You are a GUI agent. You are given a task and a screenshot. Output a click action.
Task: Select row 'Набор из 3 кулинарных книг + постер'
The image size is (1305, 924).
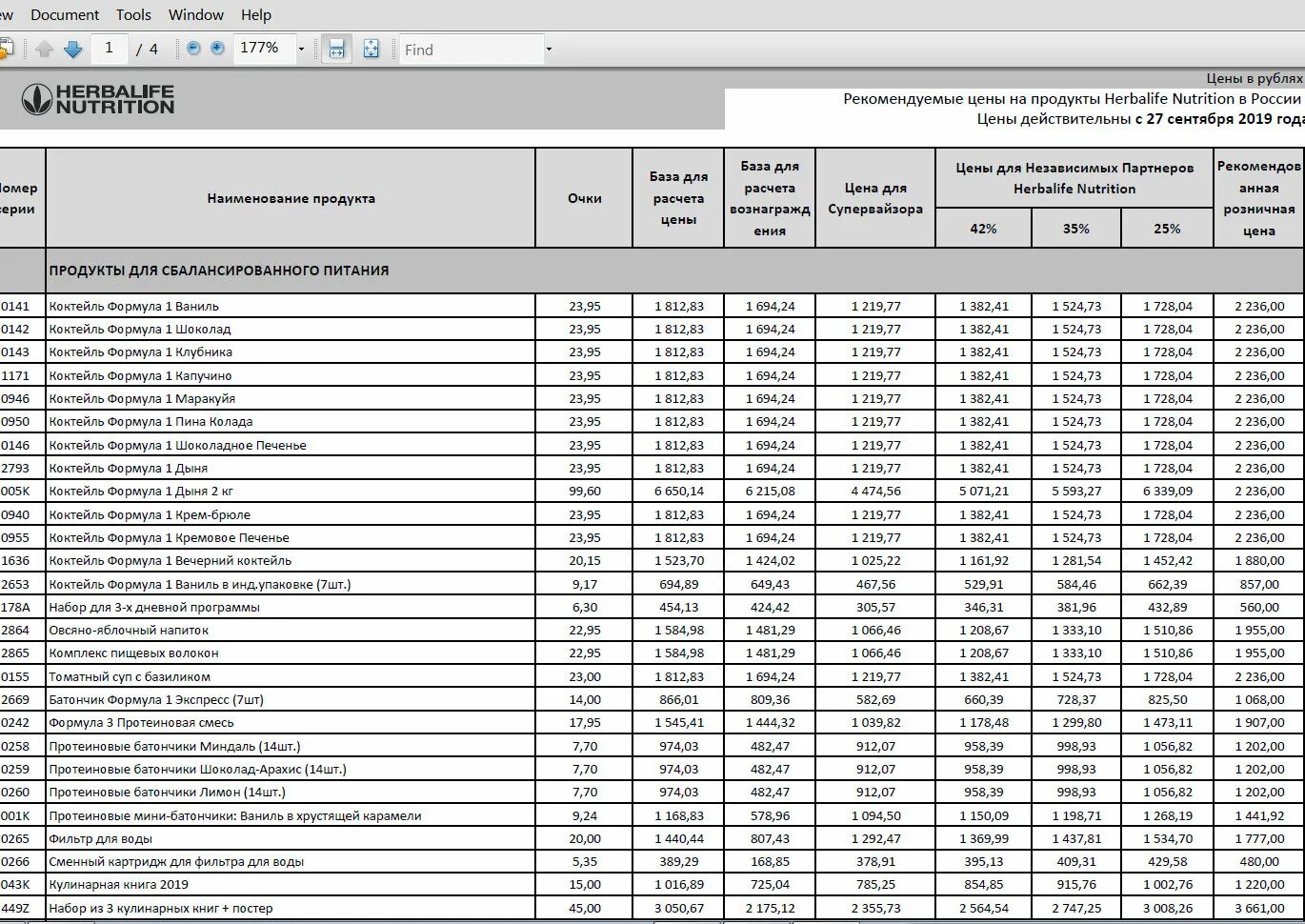click(652, 908)
